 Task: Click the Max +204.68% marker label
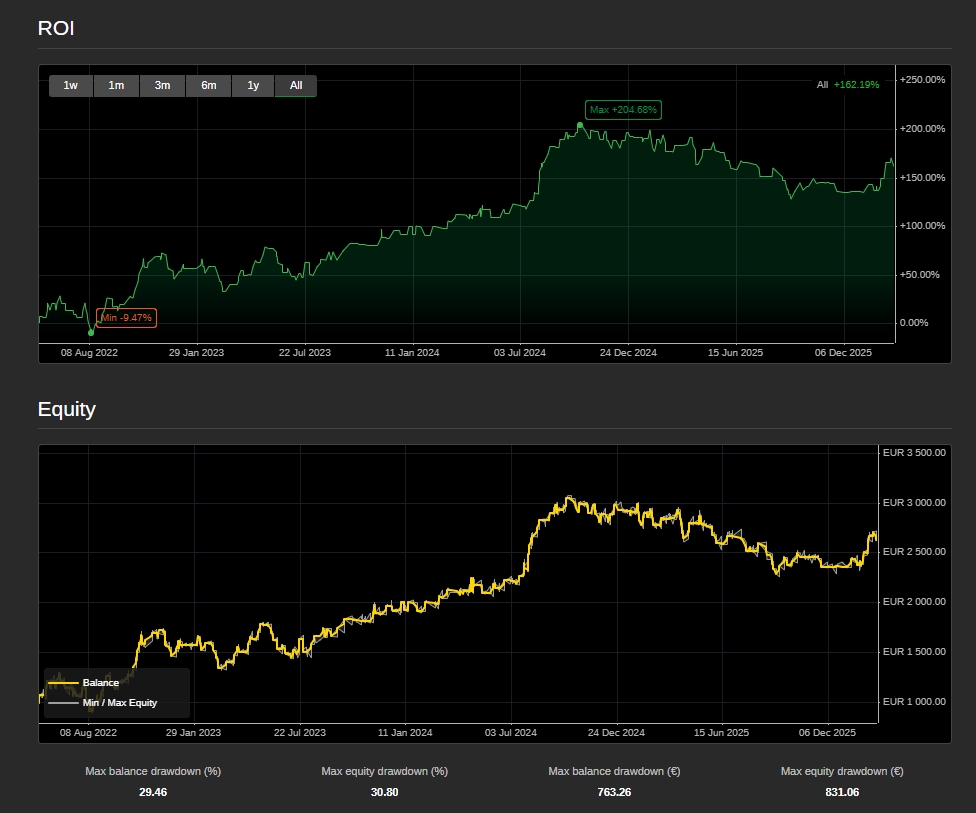622,110
